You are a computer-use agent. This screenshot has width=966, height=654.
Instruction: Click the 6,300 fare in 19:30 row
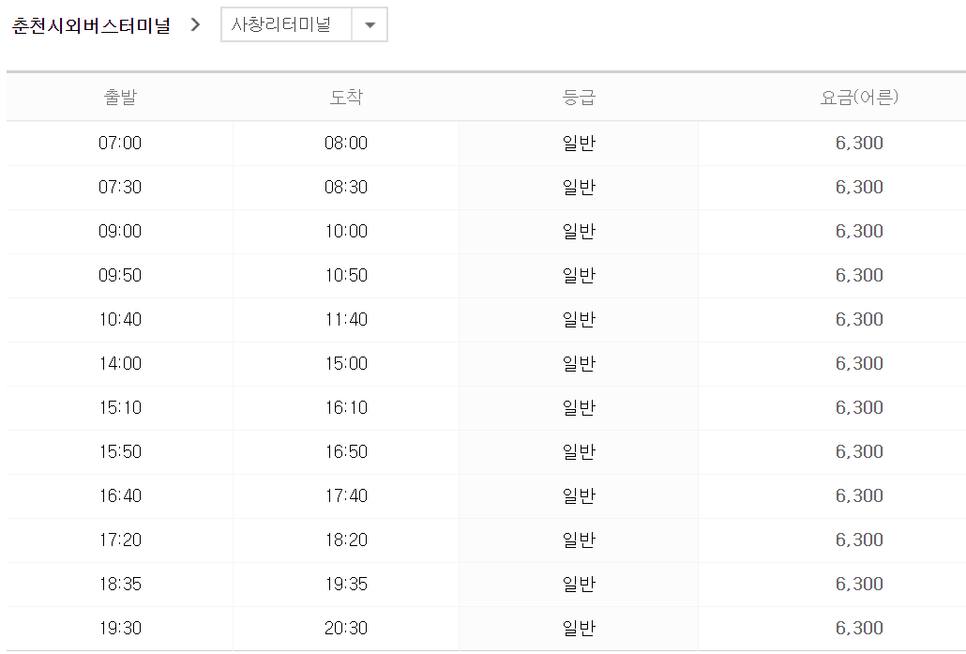859,627
